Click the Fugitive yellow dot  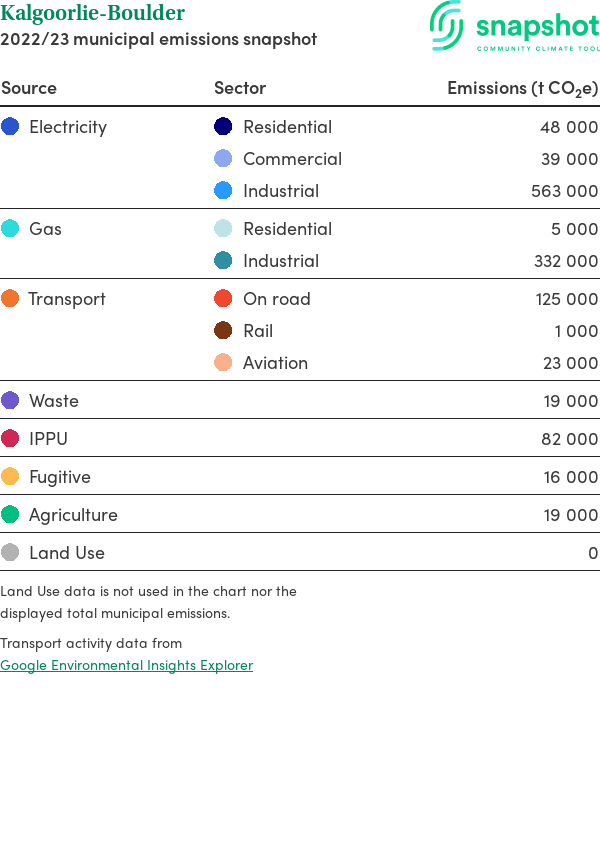pos(10,476)
